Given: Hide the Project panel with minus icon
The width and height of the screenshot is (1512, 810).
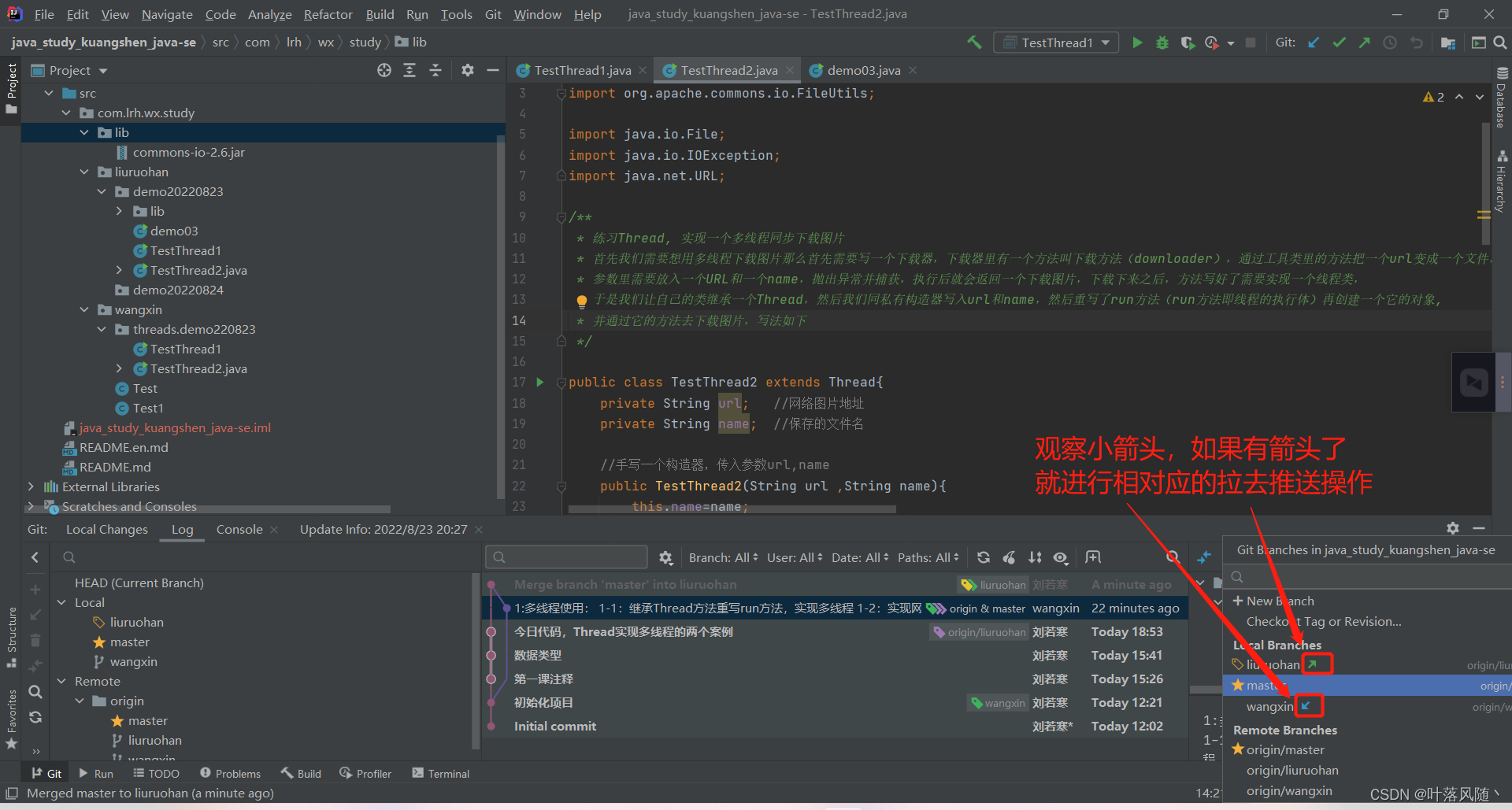Looking at the screenshot, I should [493, 70].
